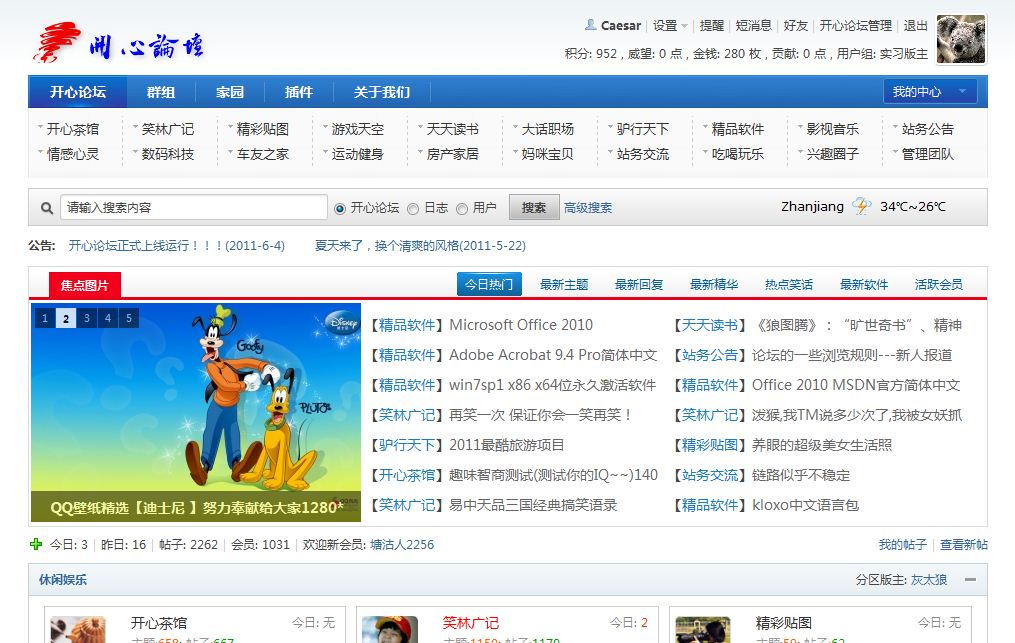The width and height of the screenshot is (1015, 643).
Task: Click the weather storm icon
Action: (x=862, y=206)
